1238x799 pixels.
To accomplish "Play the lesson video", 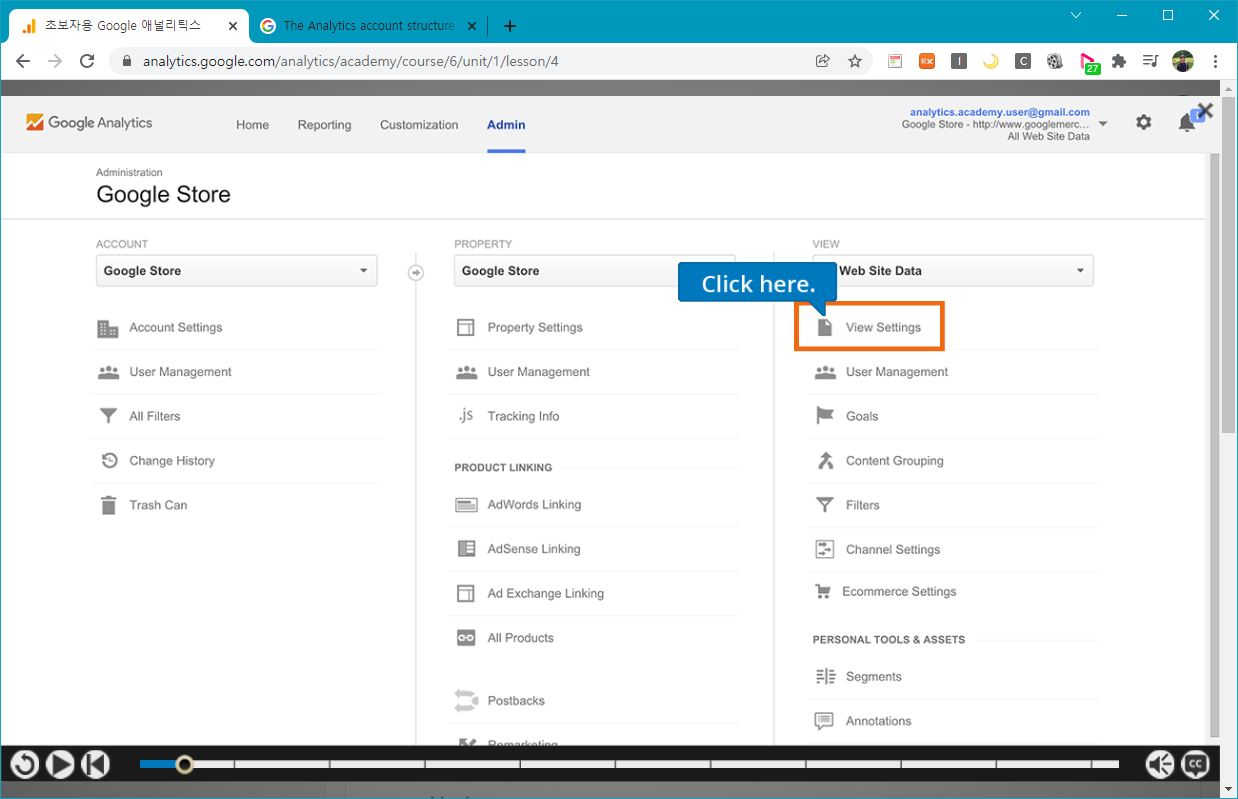I will click(x=60, y=765).
